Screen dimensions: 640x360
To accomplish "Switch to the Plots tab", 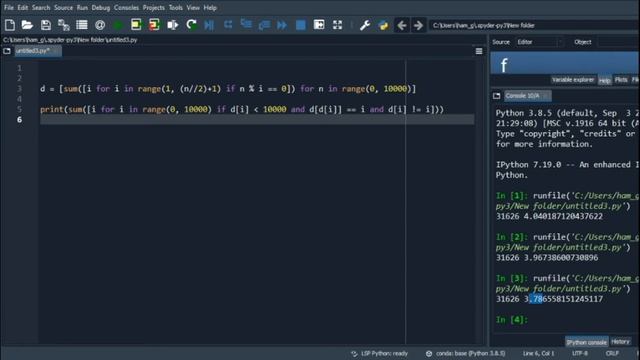I will (x=621, y=80).
